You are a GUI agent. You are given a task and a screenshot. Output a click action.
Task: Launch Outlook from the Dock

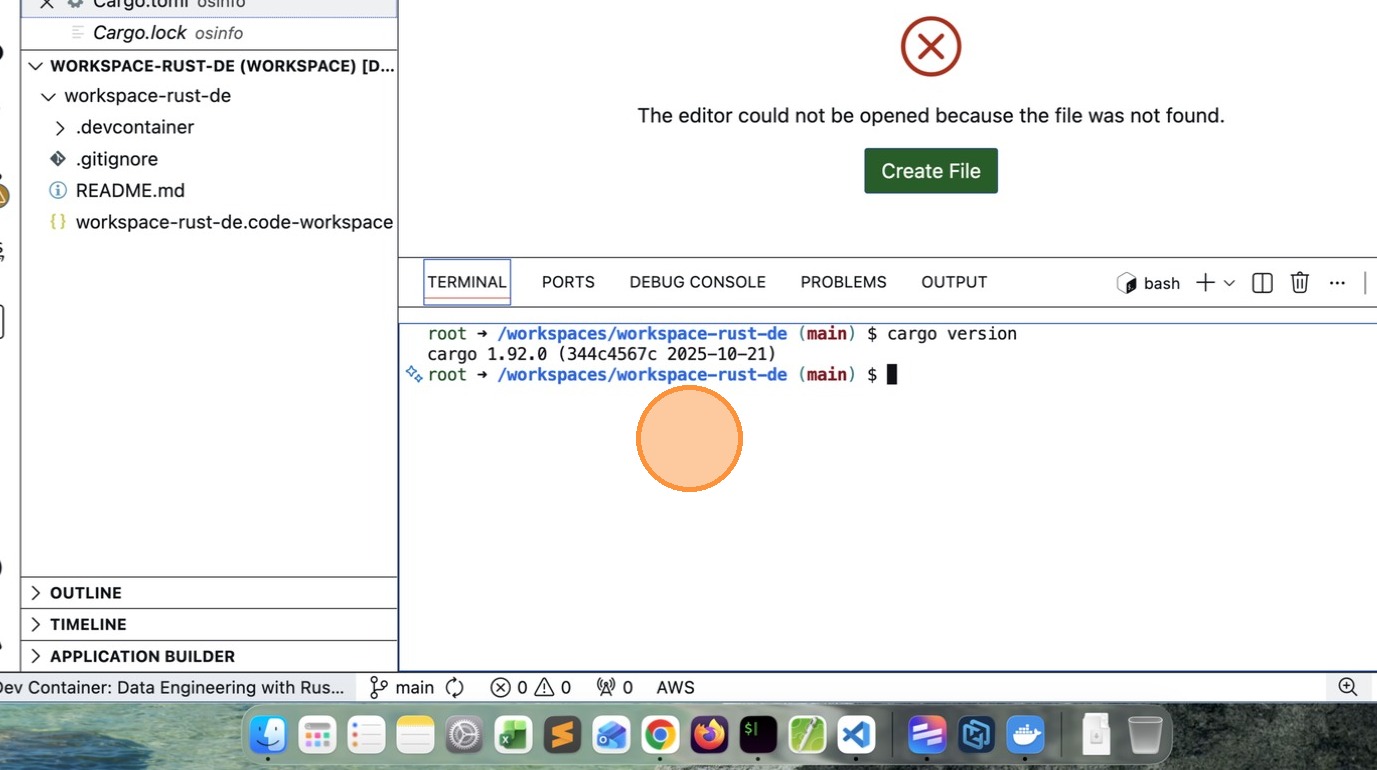[611, 736]
